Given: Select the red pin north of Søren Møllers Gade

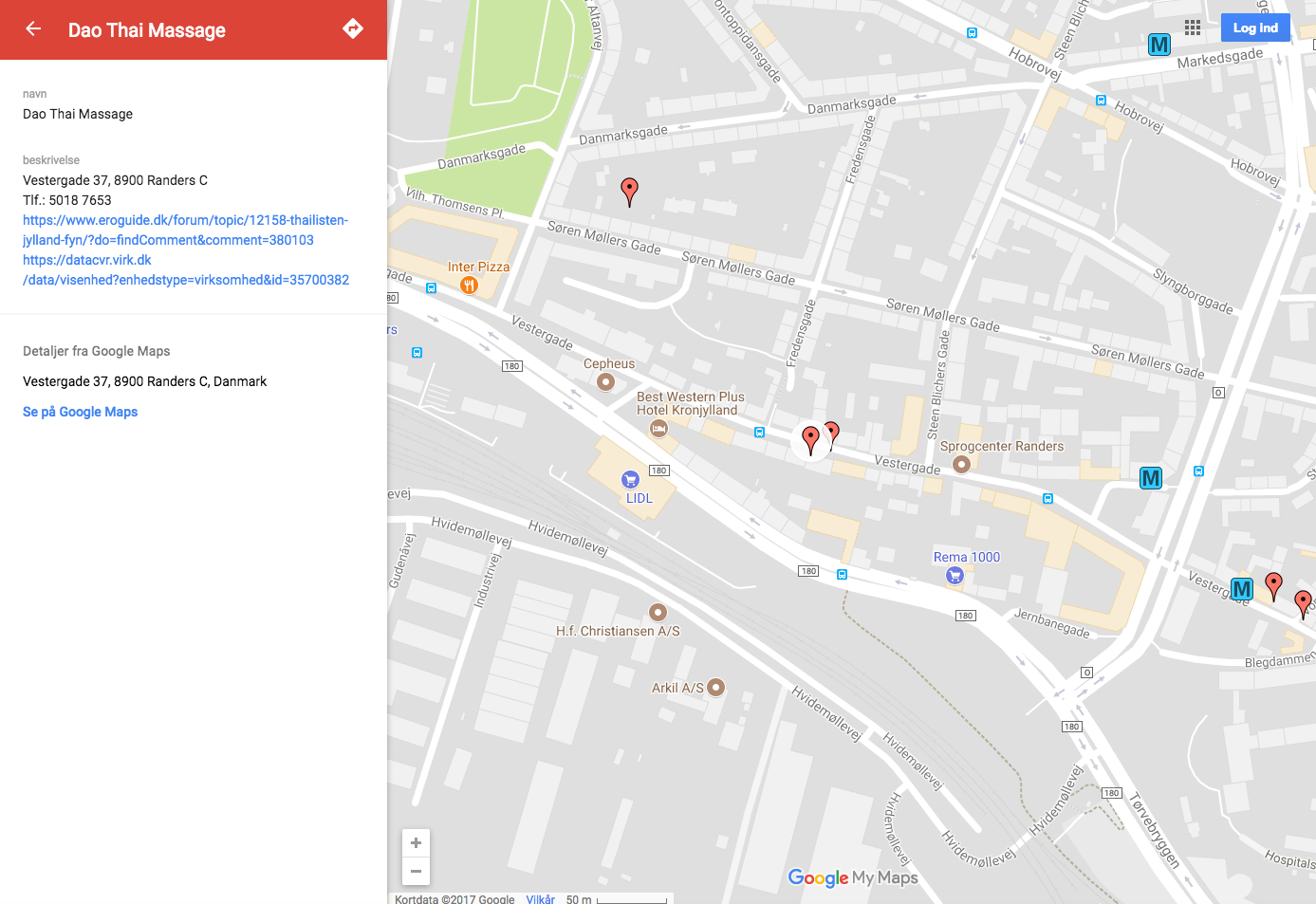Looking at the screenshot, I should (629, 191).
